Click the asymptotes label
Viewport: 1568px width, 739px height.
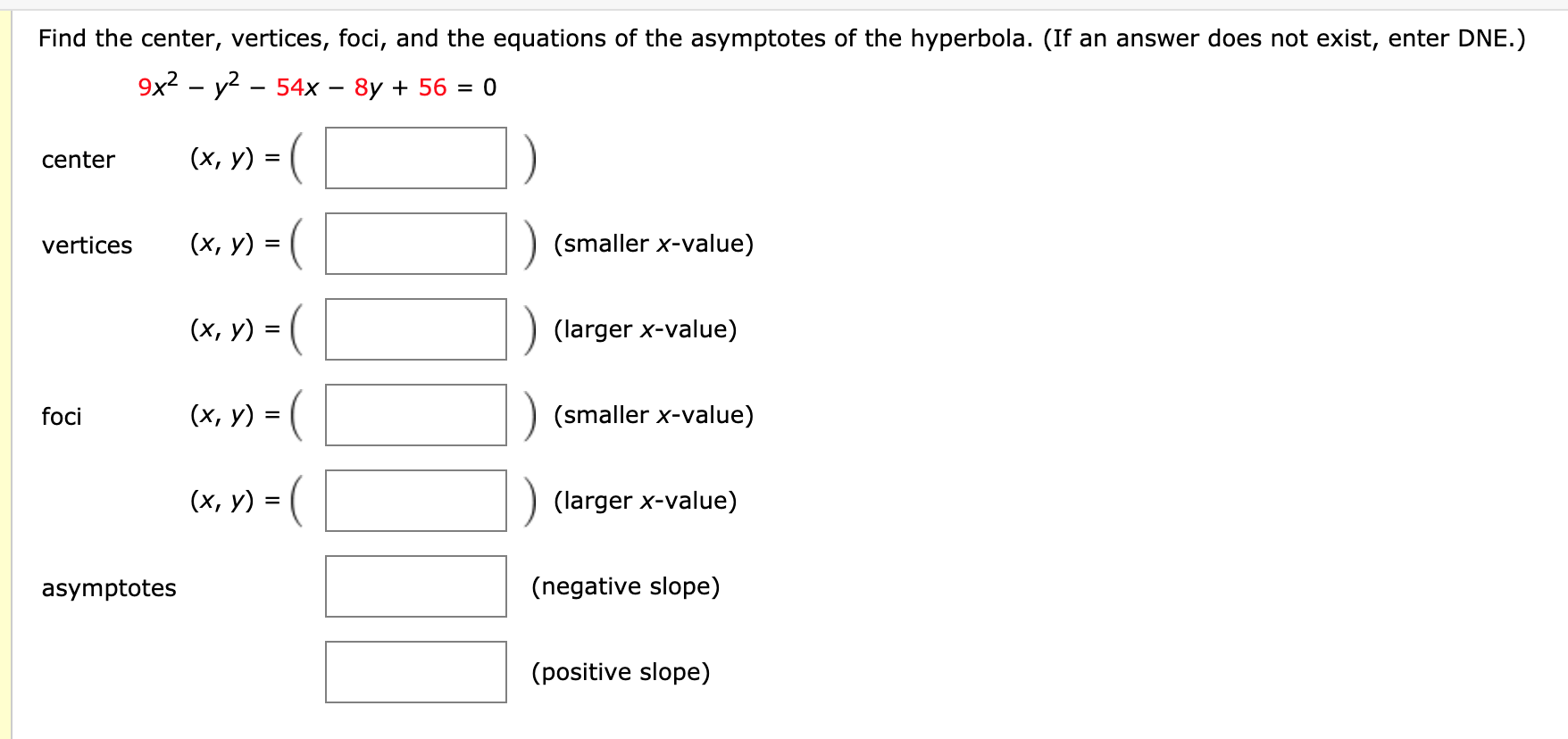(108, 589)
